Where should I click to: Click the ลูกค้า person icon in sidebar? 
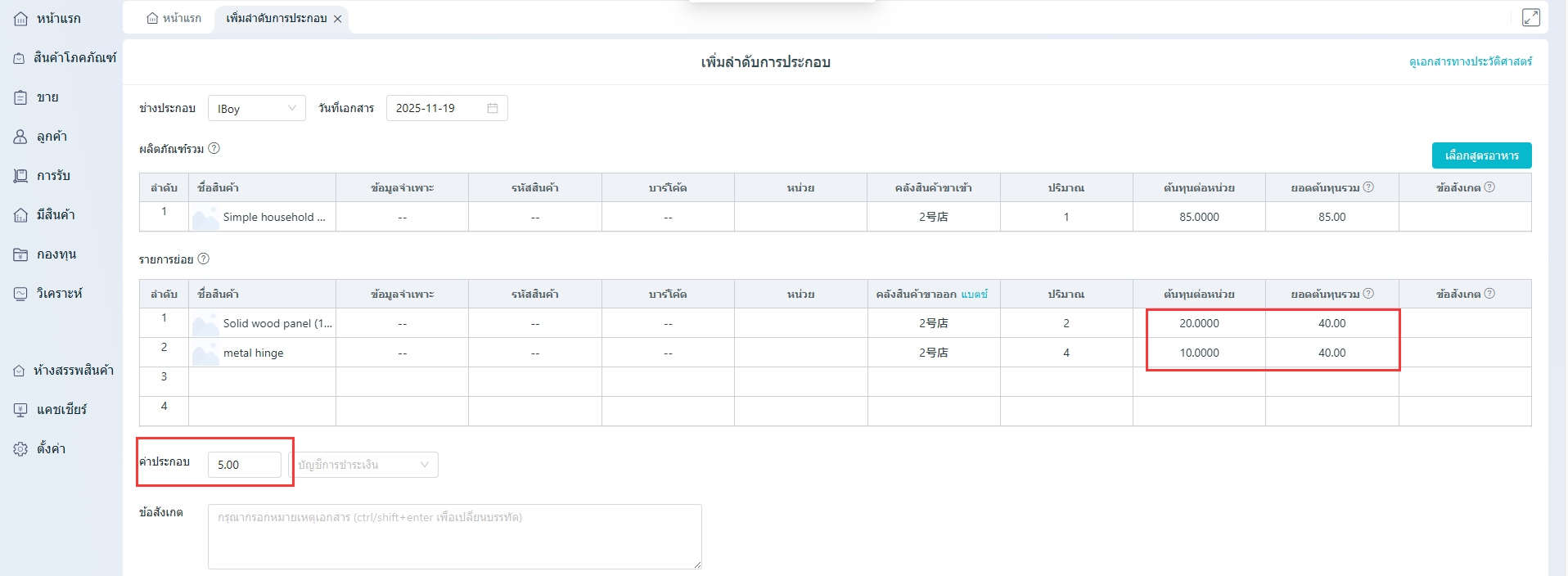coord(20,137)
